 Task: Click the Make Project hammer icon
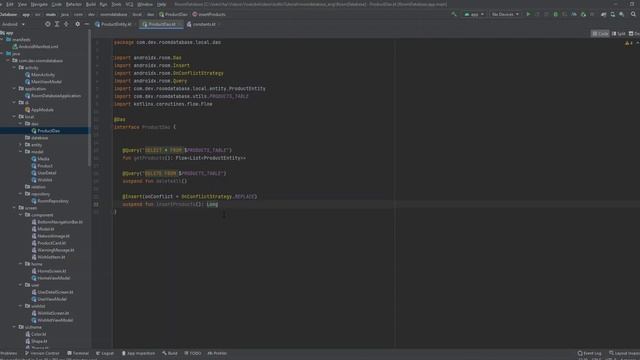tap(454, 14)
